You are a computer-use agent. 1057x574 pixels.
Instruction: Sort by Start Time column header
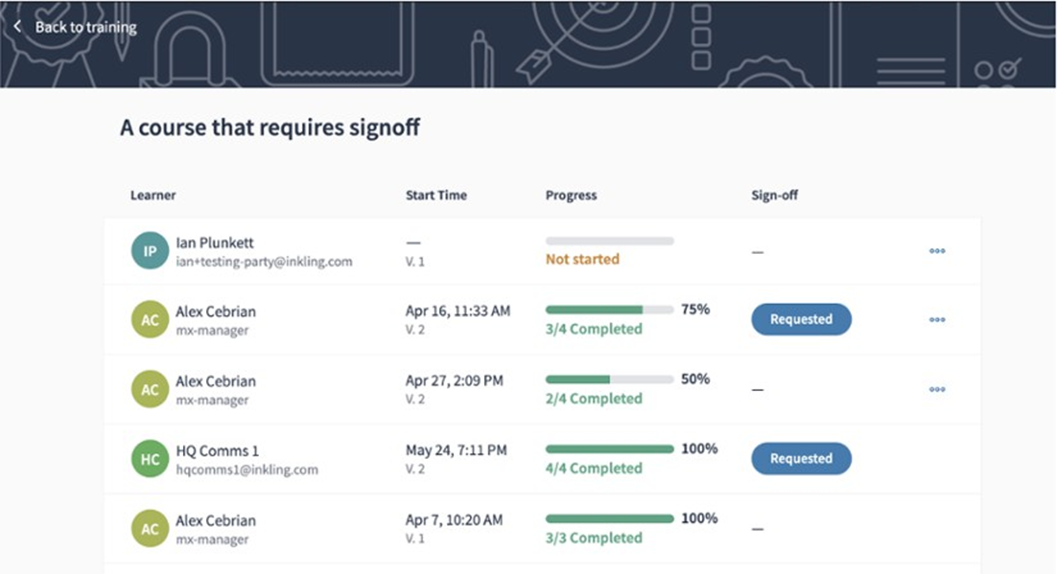436,195
